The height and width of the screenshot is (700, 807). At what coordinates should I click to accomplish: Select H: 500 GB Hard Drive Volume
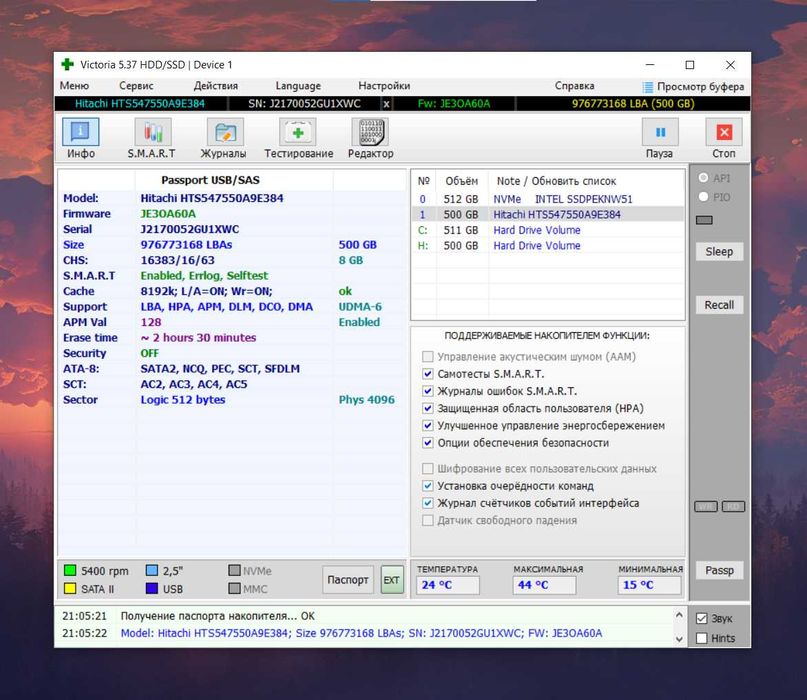point(548,246)
